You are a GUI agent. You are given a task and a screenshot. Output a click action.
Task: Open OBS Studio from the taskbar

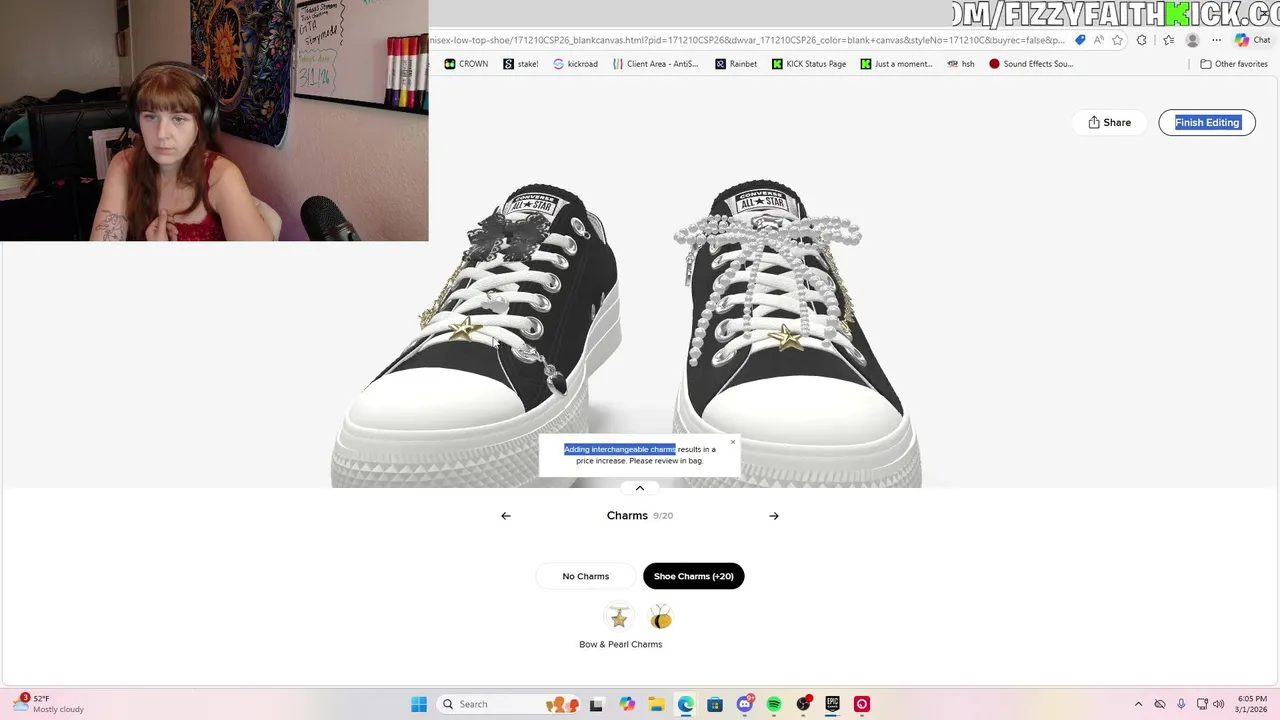point(804,704)
